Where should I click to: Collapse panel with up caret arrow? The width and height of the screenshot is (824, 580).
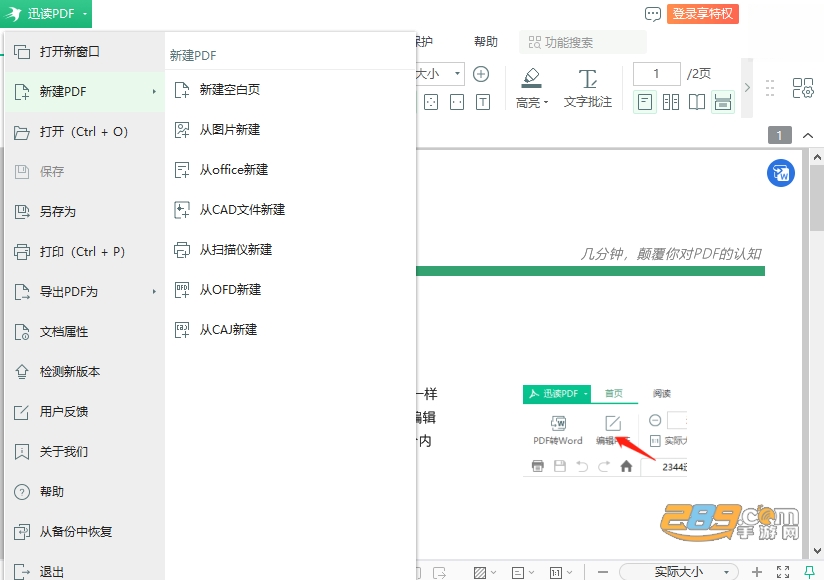808,136
